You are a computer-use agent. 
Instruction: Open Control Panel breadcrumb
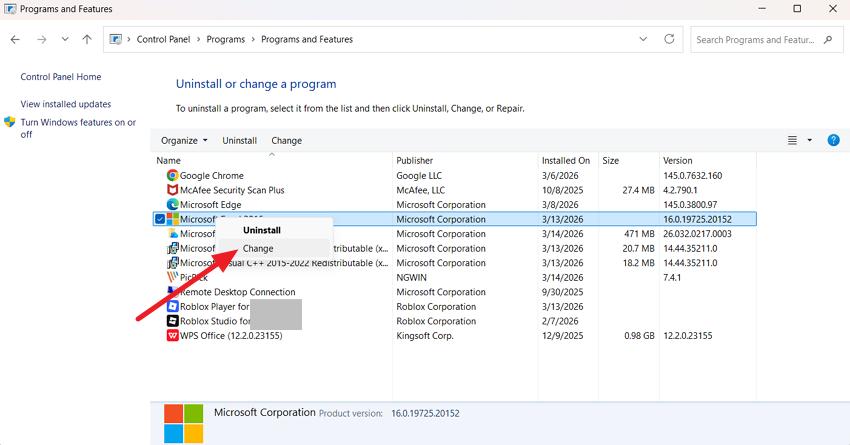163,40
